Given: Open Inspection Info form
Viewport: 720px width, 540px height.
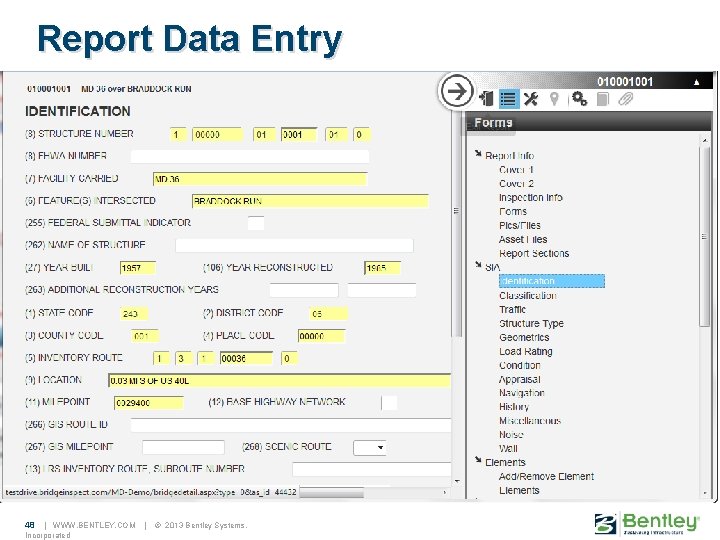Looking at the screenshot, I should (x=530, y=197).
